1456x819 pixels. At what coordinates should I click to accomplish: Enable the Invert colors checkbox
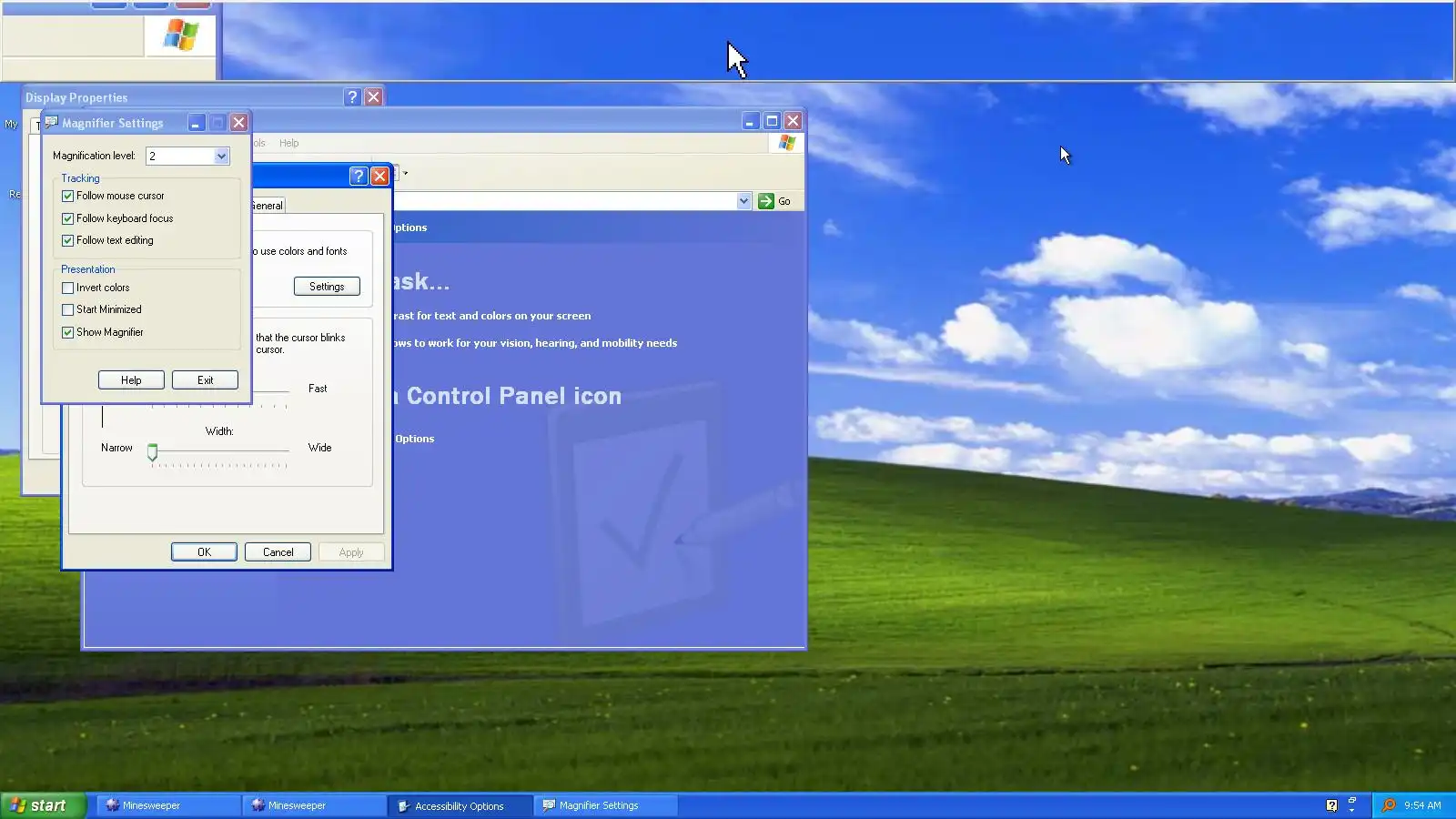(67, 288)
